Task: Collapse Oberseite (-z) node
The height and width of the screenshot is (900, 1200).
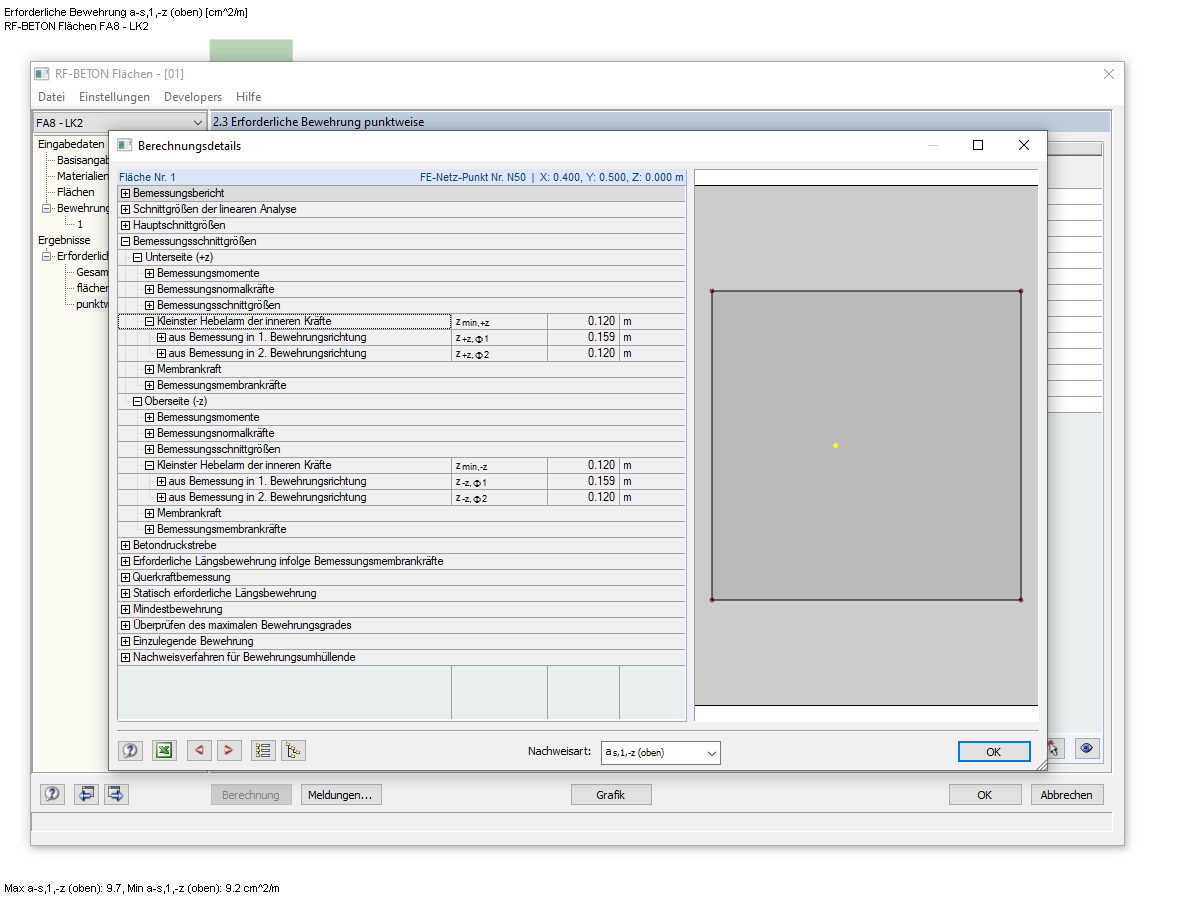Action: pos(137,401)
